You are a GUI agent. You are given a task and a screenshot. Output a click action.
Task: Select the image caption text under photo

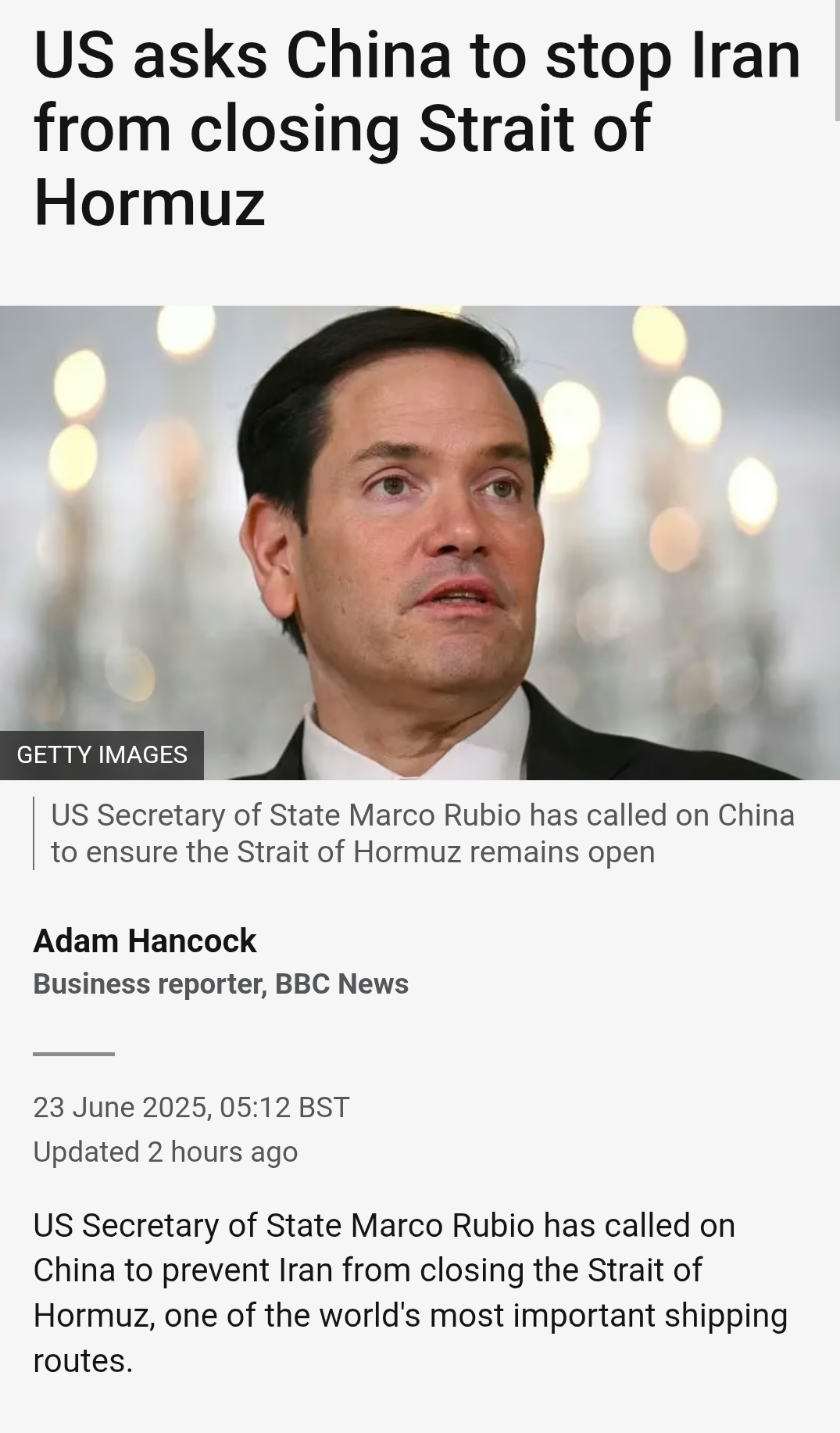[423, 833]
